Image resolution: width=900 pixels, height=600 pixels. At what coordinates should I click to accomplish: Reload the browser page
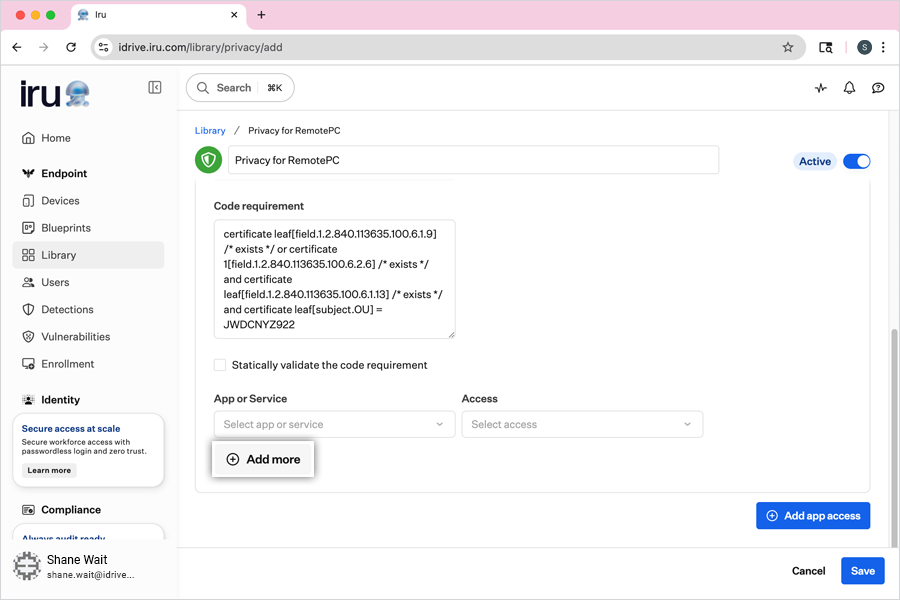point(71,47)
